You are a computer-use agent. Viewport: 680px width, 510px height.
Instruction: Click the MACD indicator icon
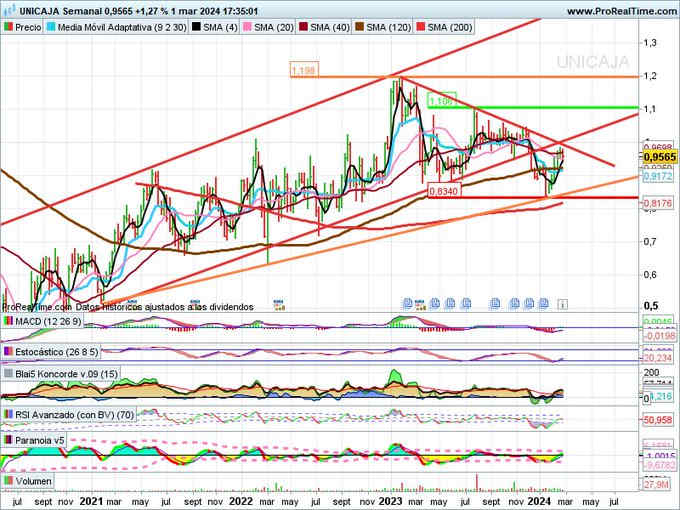tap(8, 321)
